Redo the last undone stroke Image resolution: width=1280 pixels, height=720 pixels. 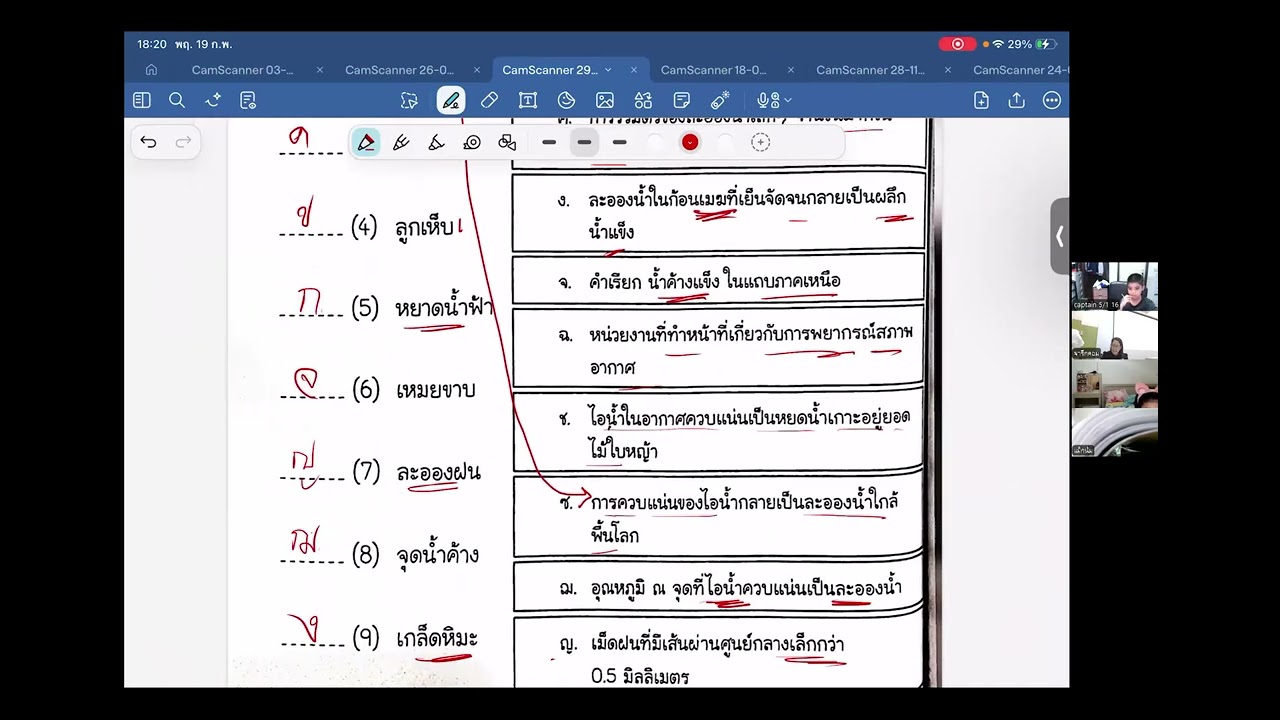[183, 142]
